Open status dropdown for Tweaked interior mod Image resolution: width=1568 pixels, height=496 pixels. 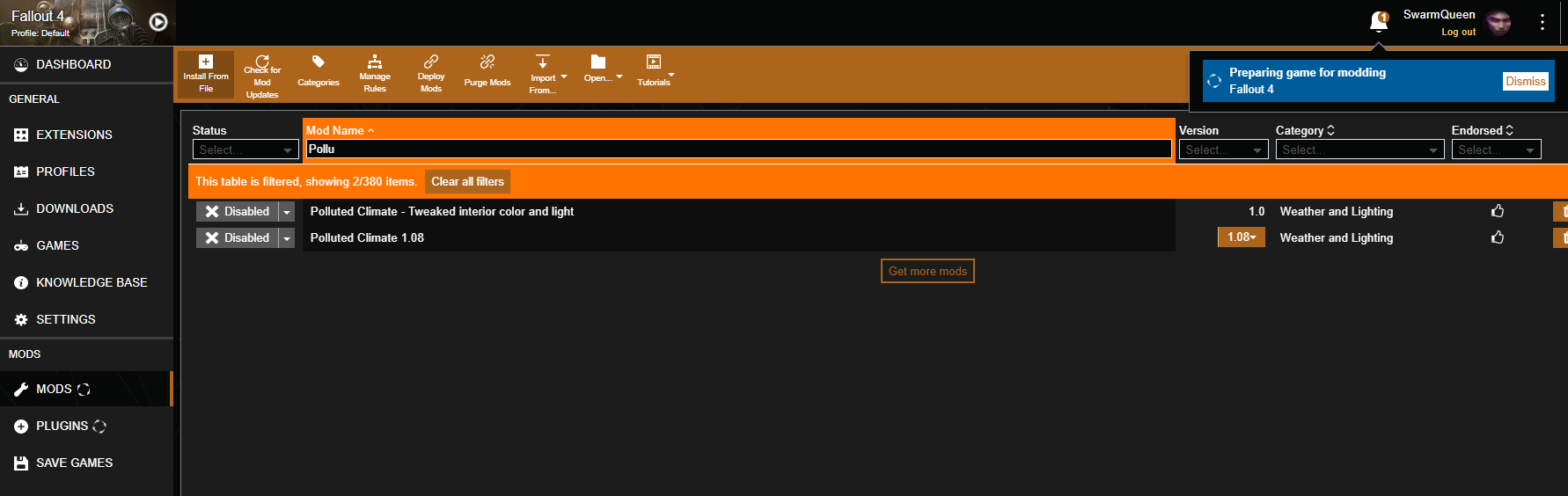point(287,211)
